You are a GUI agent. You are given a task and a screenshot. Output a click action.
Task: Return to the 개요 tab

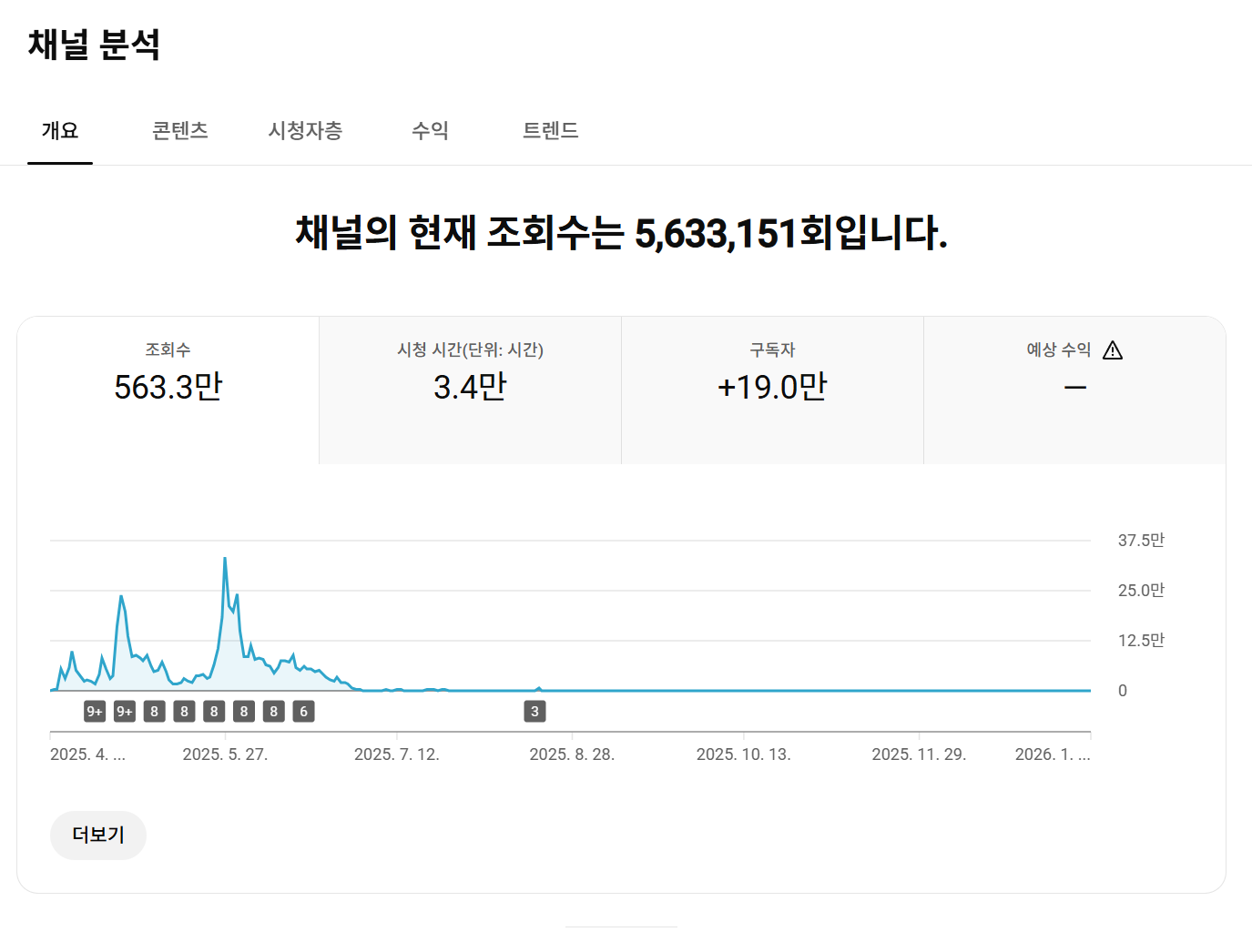(x=60, y=131)
